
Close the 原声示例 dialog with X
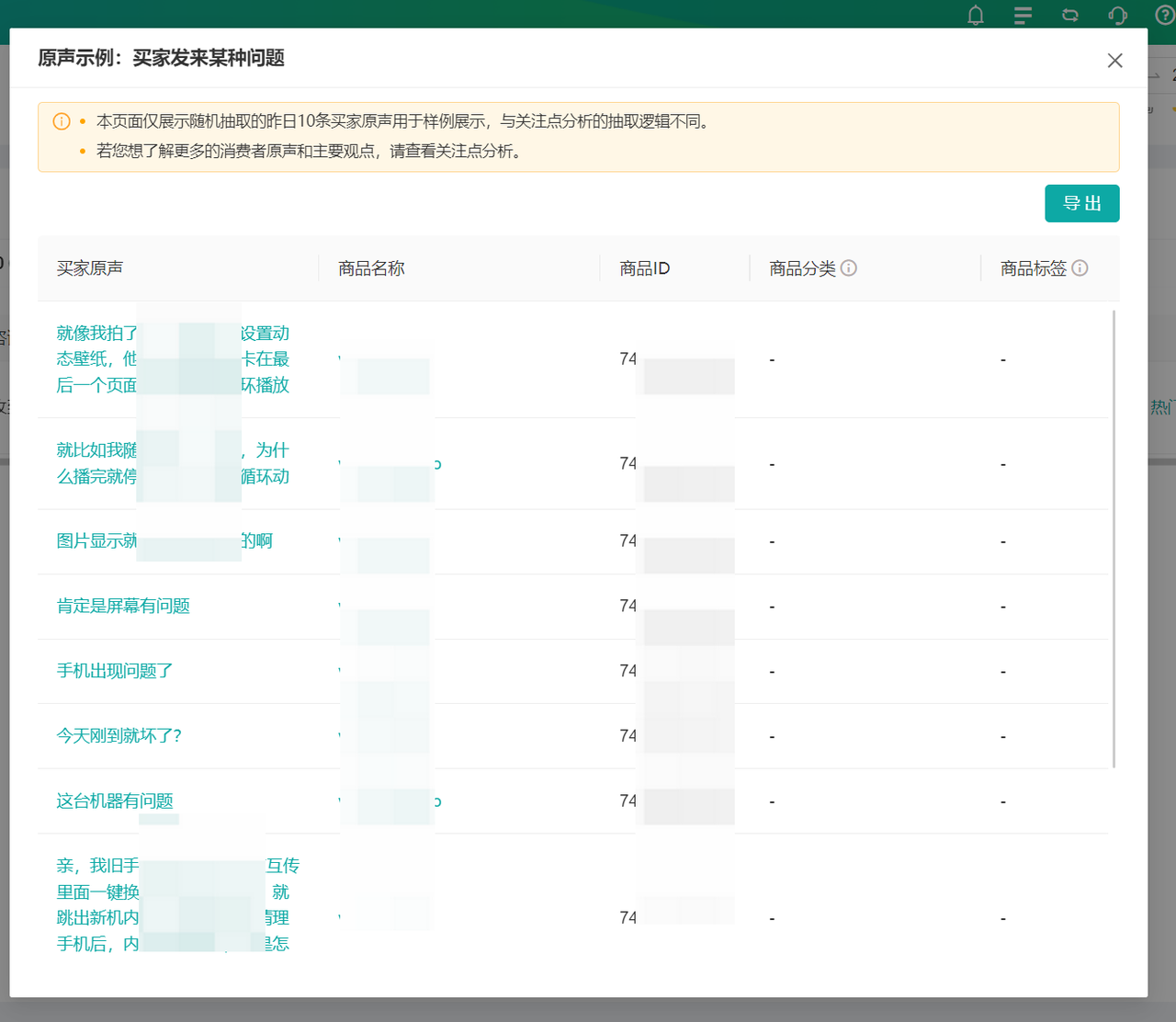pyautogui.click(x=1115, y=61)
